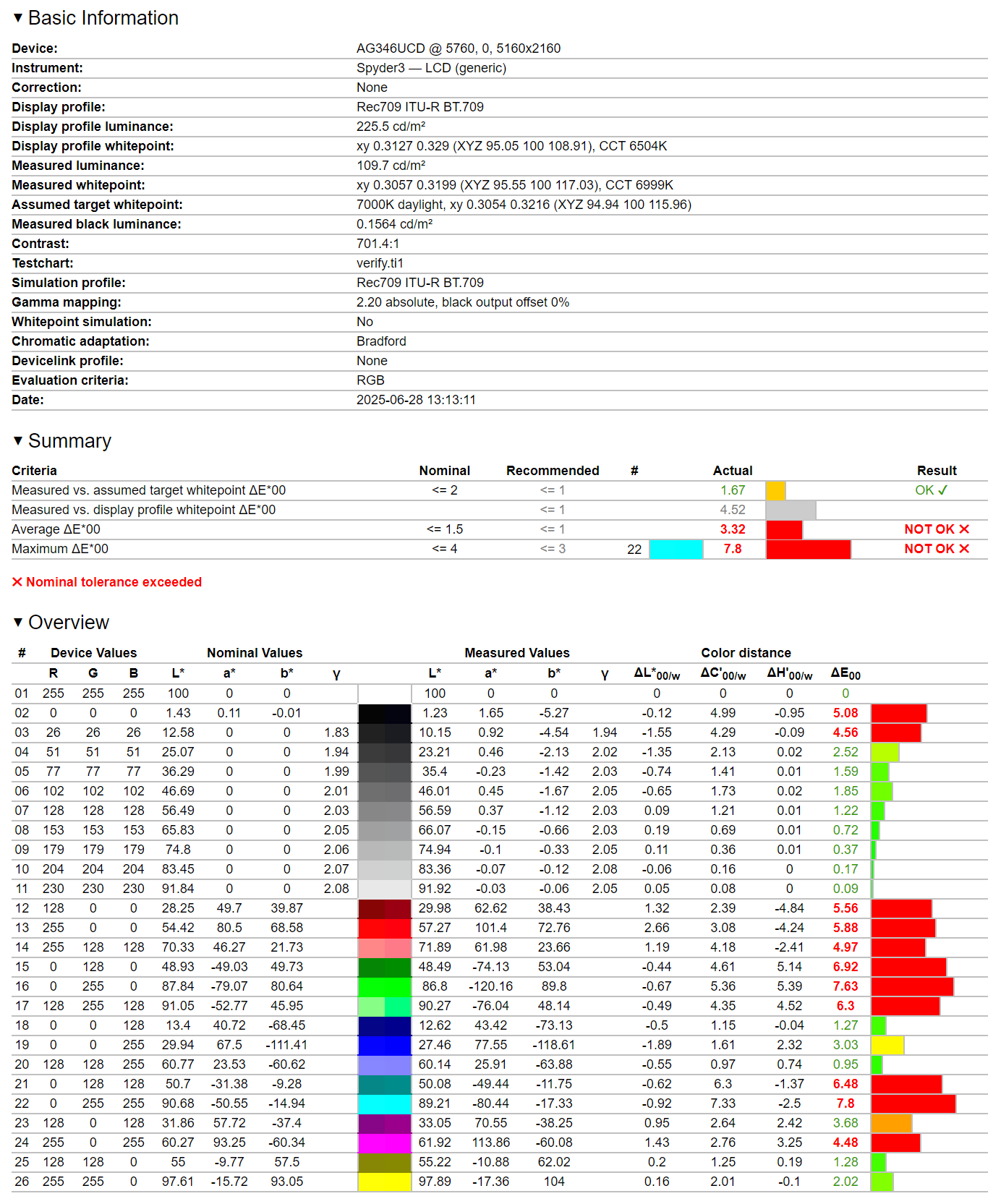The height and width of the screenshot is (1204, 1001).
Task: Click the orange ΔE bar in row 23
Action: click(891, 1123)
